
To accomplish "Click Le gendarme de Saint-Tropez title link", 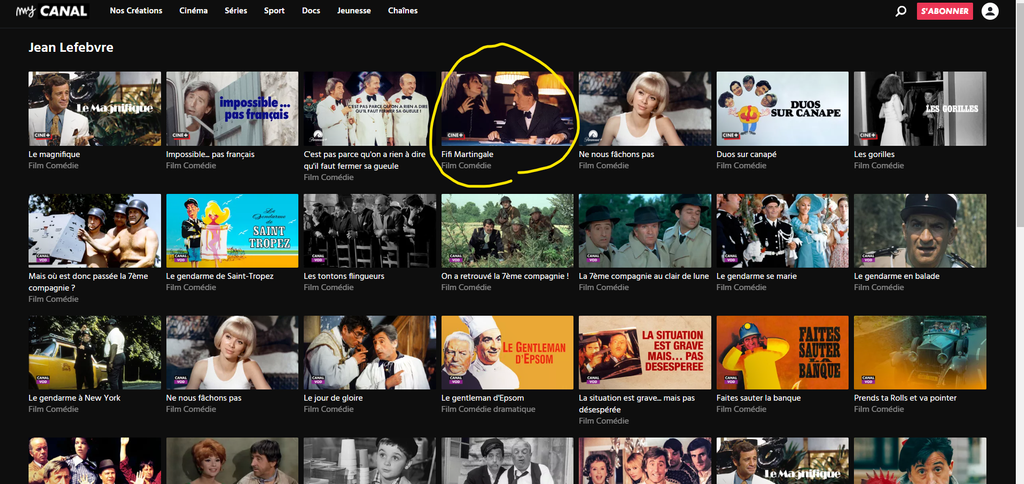I will click(x=220, y=276).
